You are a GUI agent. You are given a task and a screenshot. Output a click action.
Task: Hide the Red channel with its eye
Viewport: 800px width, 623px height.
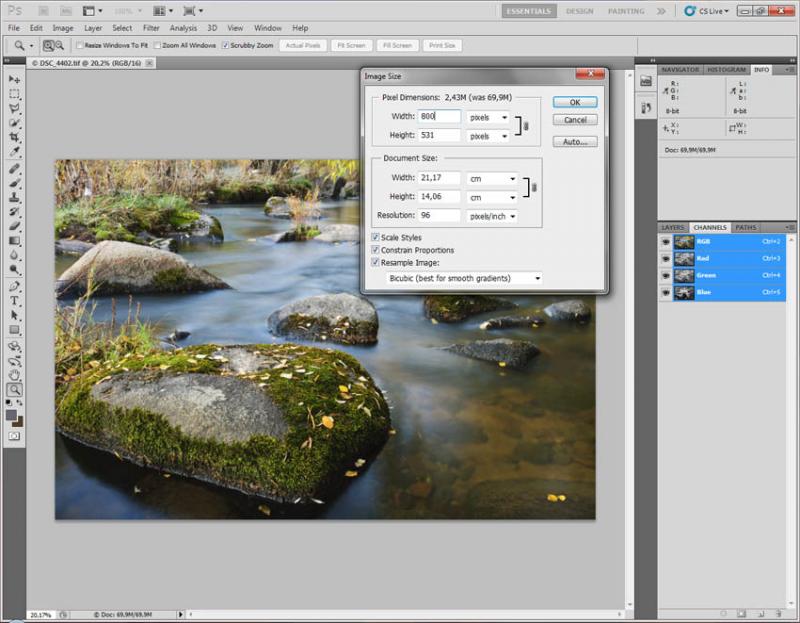click(x=666, y=259)
